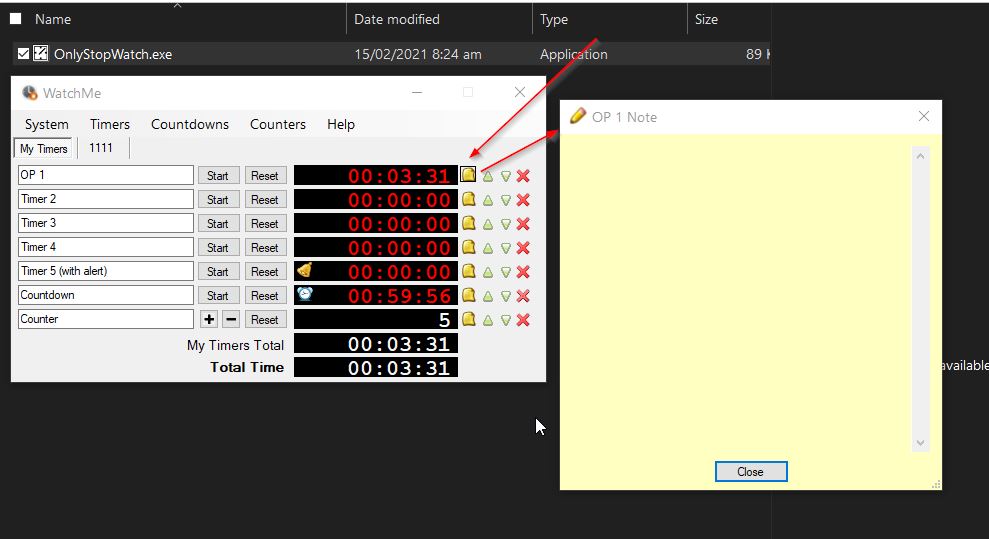This screenshot has width=989, height=539.
Task: Switch to the 1111 tab
Action: pos(101,148)
